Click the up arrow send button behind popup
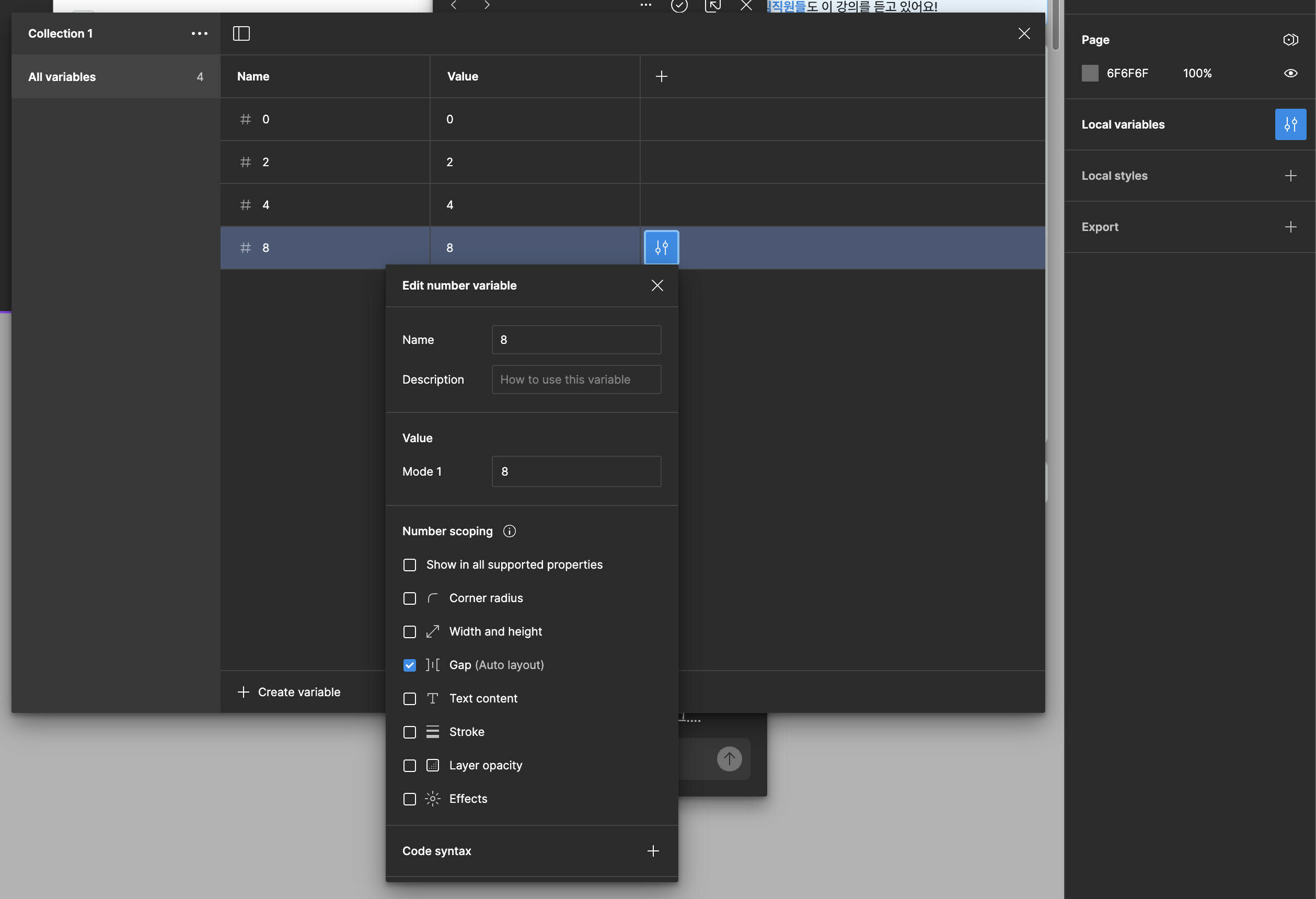The image size is (1316, 899). [x=729, y=758]
